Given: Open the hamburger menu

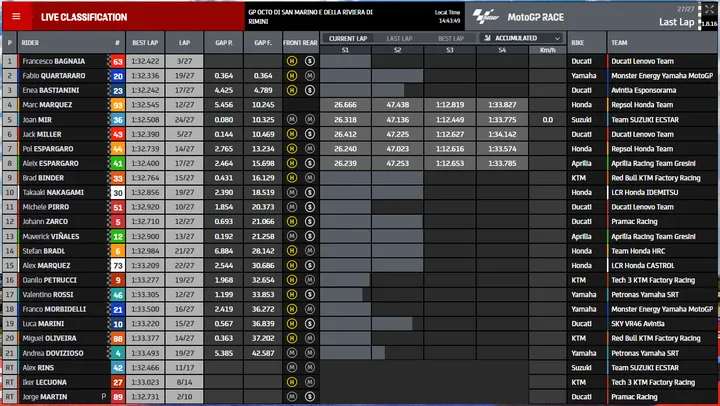Looking at the screenshot, I should [x=16, y=17].
